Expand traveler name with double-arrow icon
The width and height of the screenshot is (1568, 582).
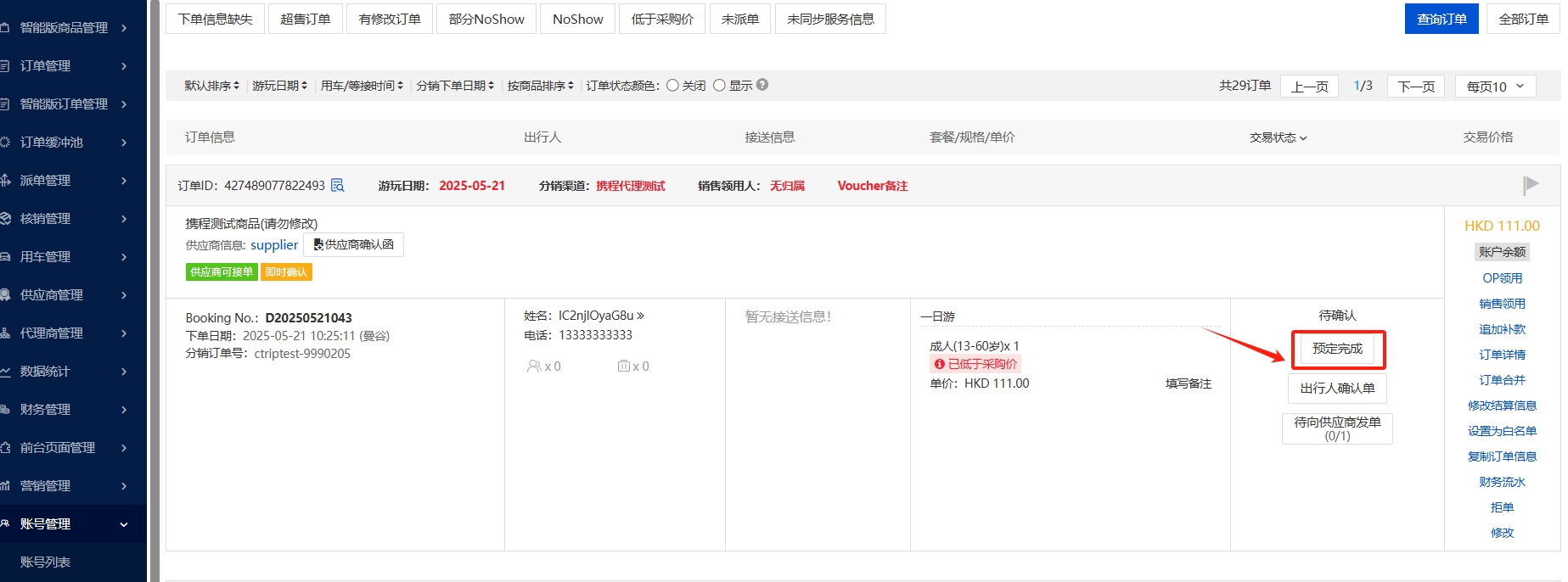tap(640, 316)
